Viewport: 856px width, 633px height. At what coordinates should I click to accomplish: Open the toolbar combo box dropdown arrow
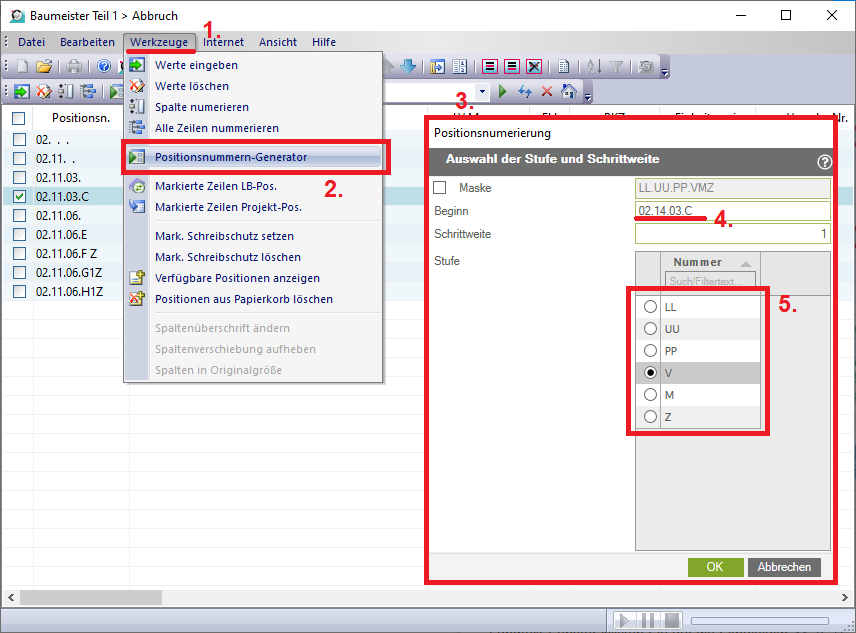pyautogui.click(x=483, y=92)
